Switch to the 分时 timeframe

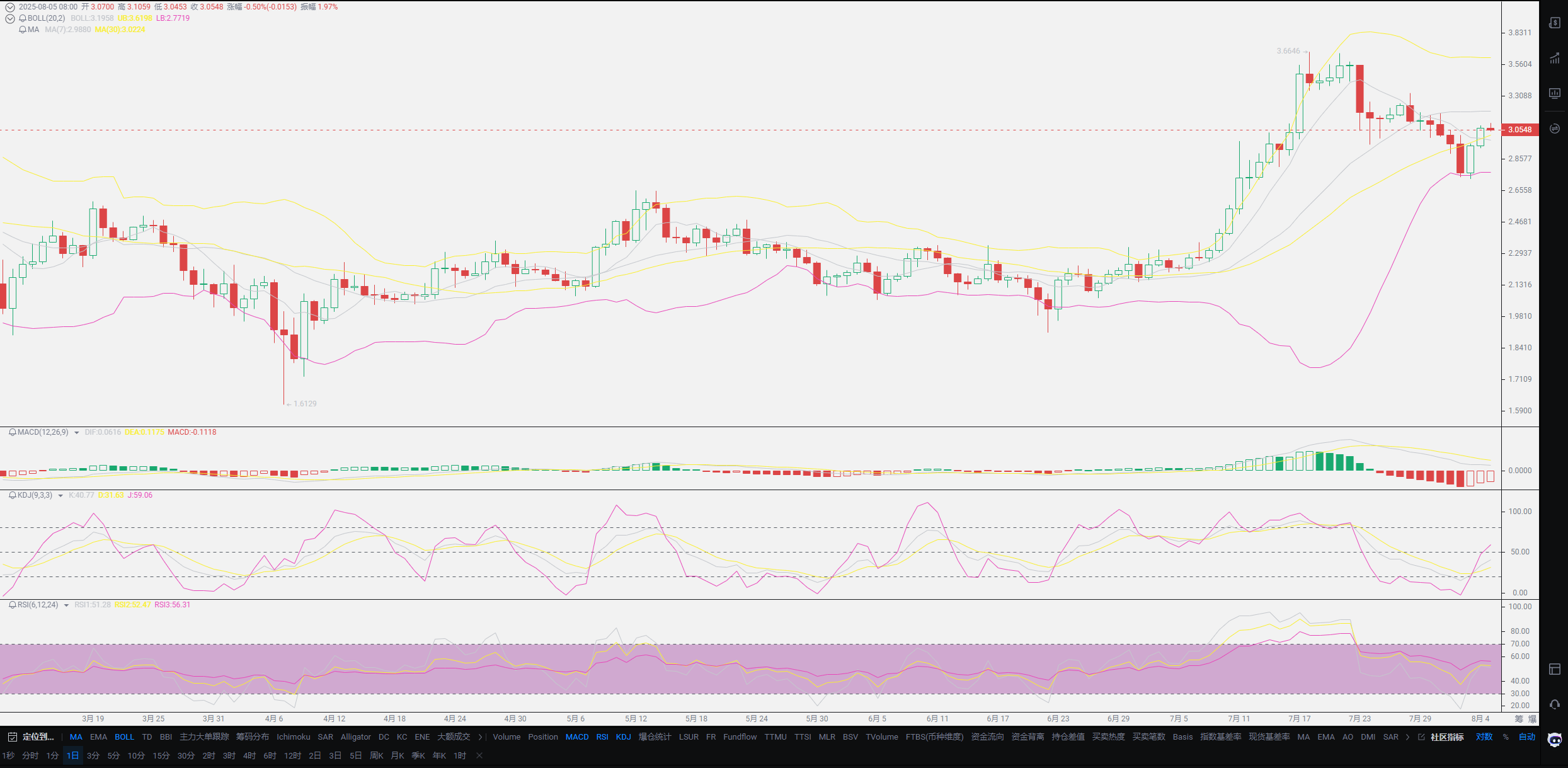[x=30, y=755]
